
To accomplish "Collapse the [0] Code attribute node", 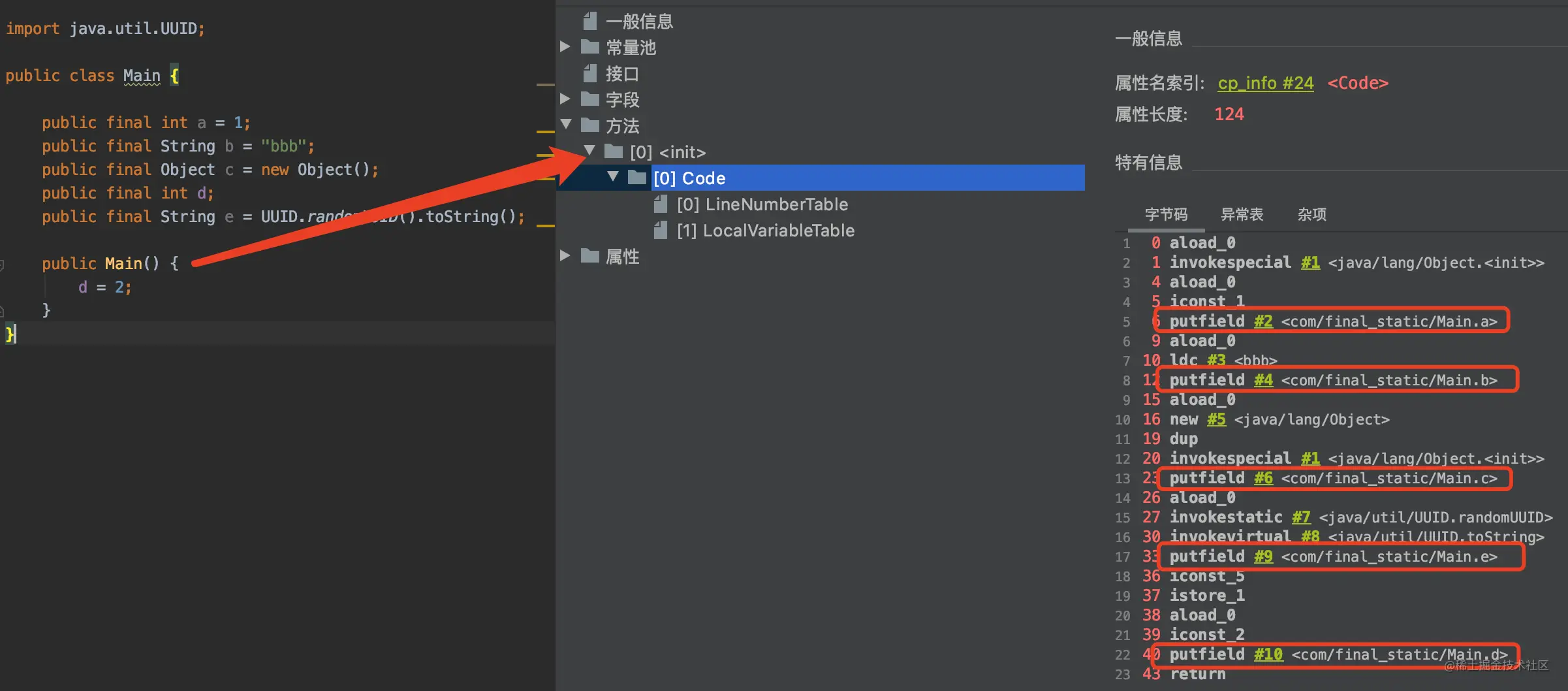I will pos(613,176).
